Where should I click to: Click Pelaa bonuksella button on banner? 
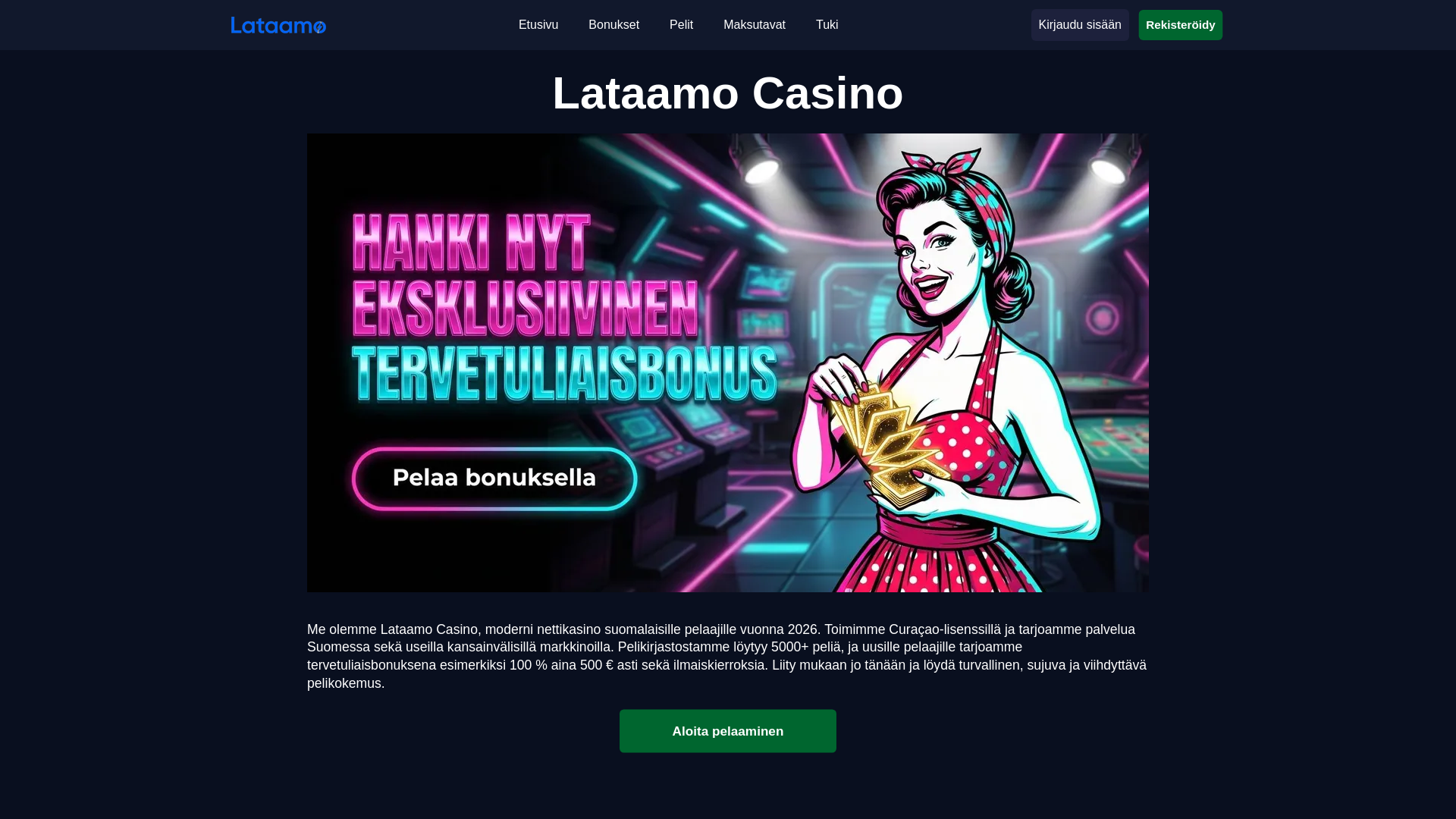point(494,479)
